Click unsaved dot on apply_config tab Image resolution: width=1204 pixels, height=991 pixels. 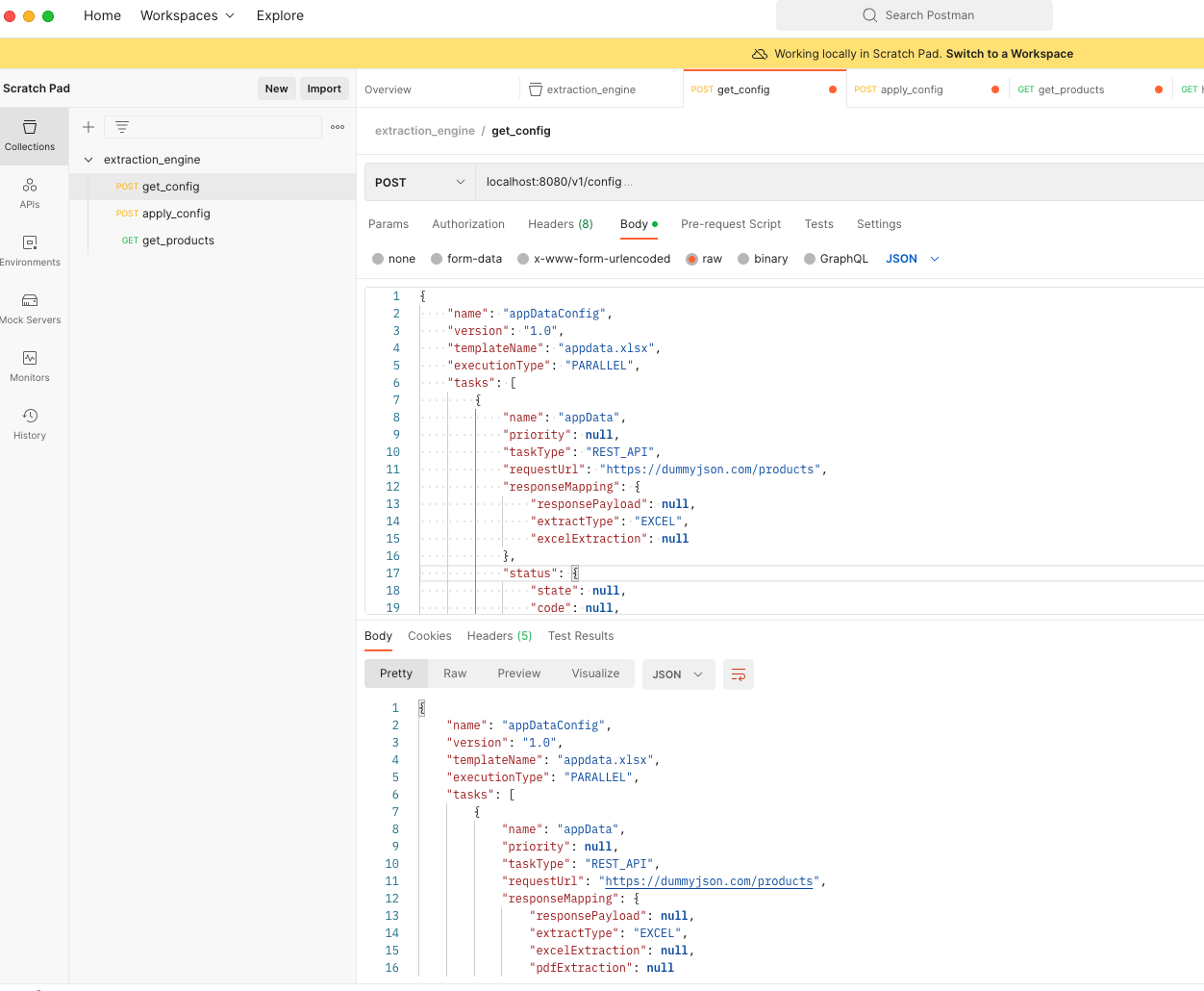[x=995, y=89]
